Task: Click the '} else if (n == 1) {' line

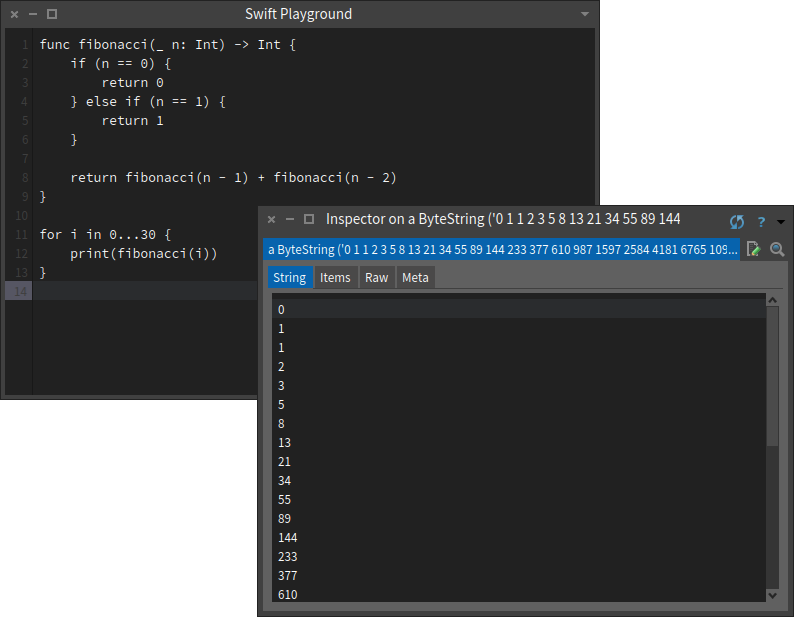Action: coord(148,102)
